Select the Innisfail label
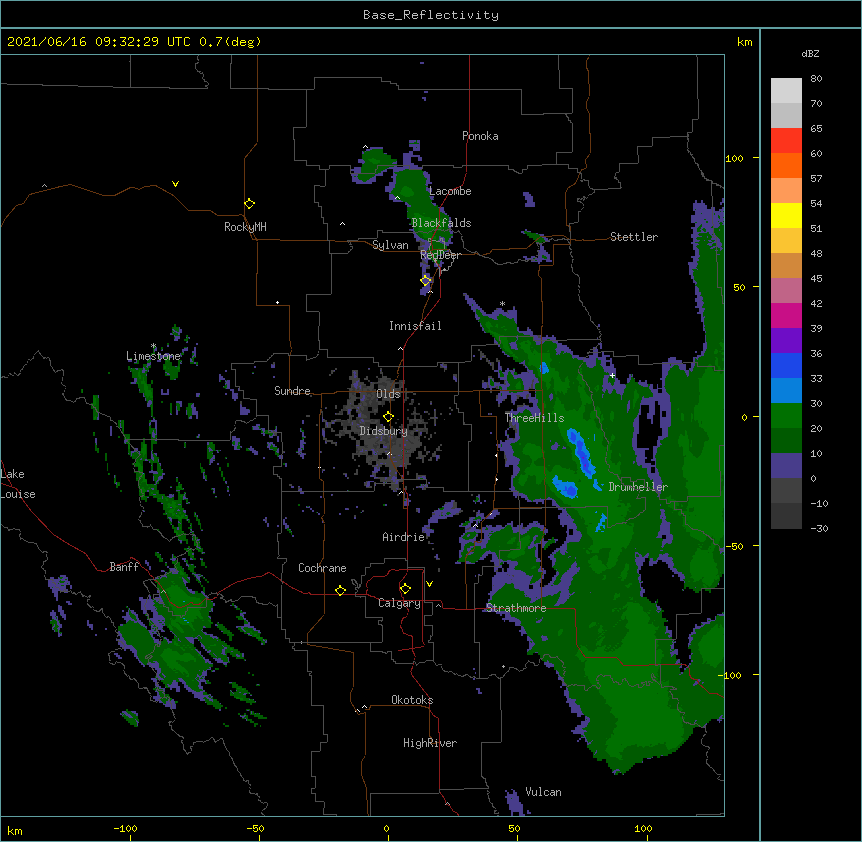 pos(415,326)
